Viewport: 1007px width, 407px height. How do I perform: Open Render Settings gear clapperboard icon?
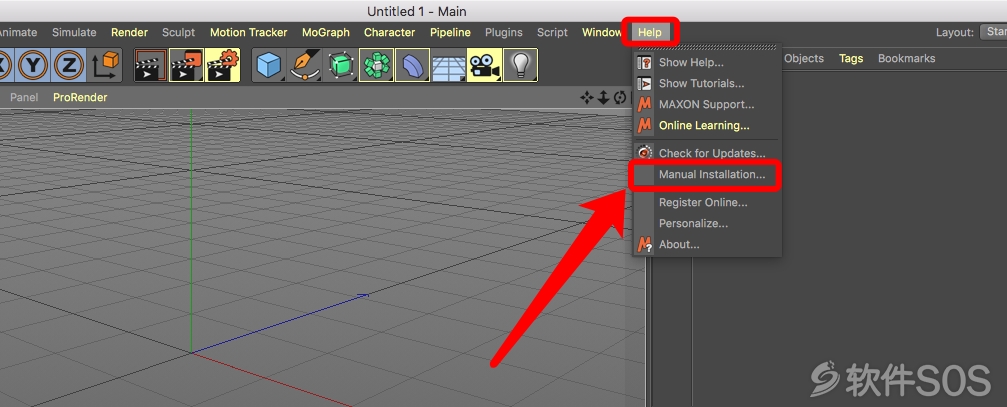[222, 65]
